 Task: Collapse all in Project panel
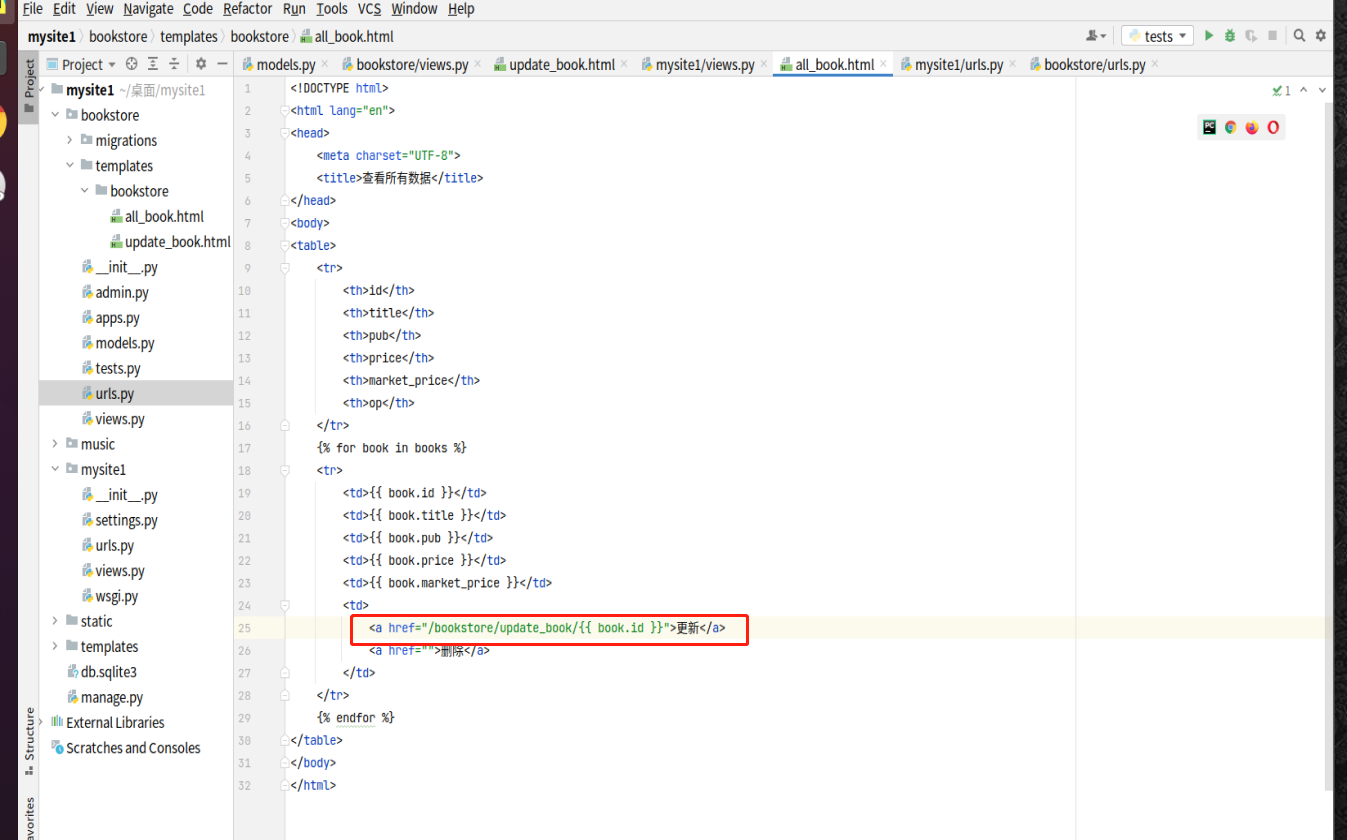point(174,64)
